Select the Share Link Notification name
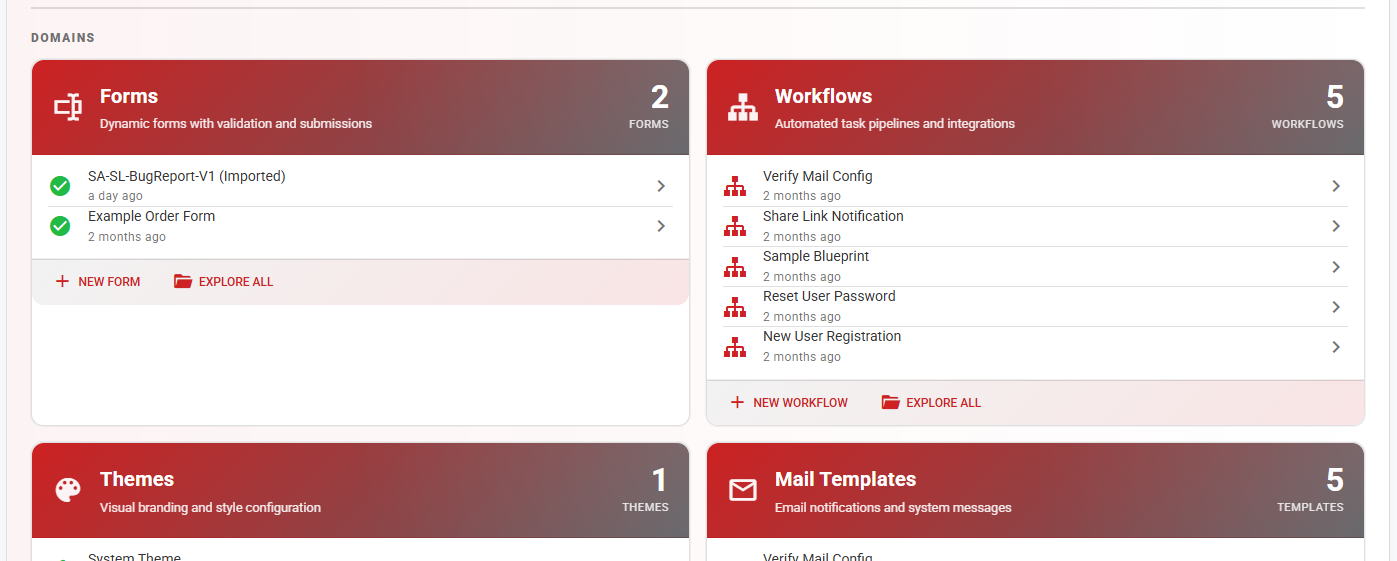Viewport: 1397px width, 561px height. (833, 216)
